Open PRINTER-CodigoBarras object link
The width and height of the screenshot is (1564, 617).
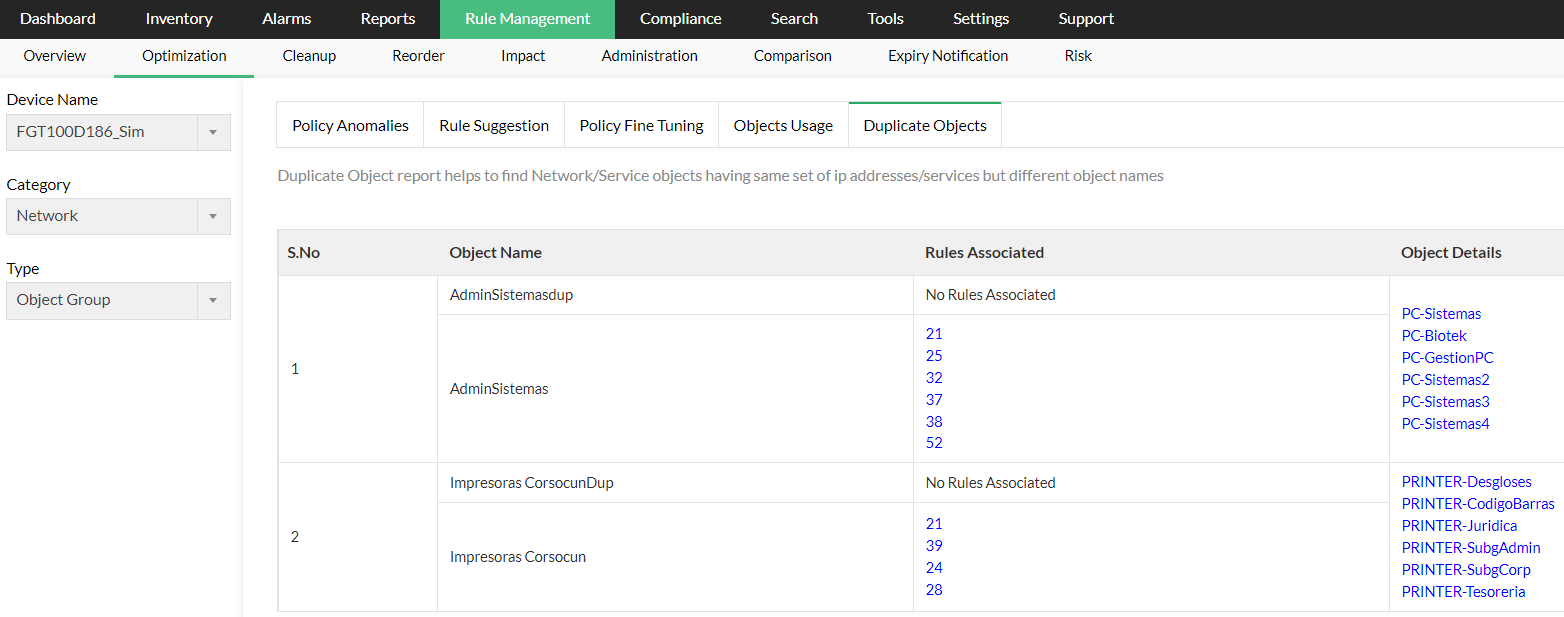1477,504
